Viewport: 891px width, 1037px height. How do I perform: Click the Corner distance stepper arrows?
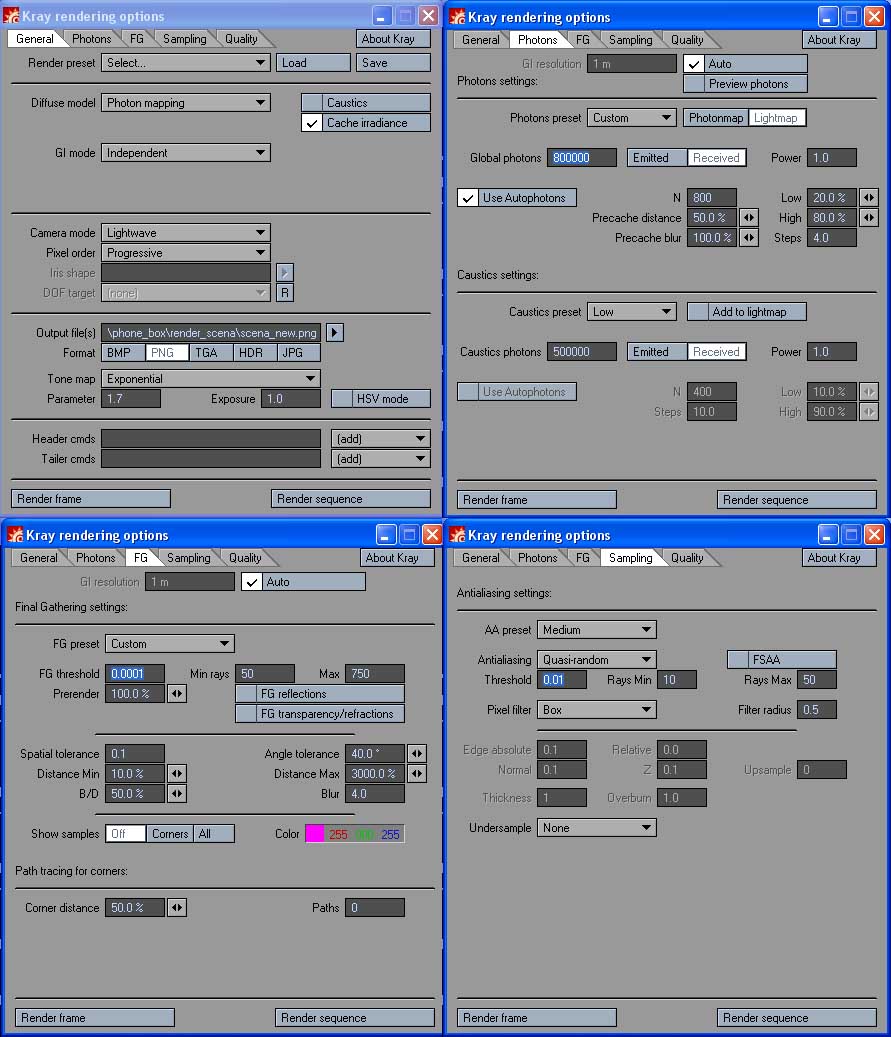[x=177, y=908]
